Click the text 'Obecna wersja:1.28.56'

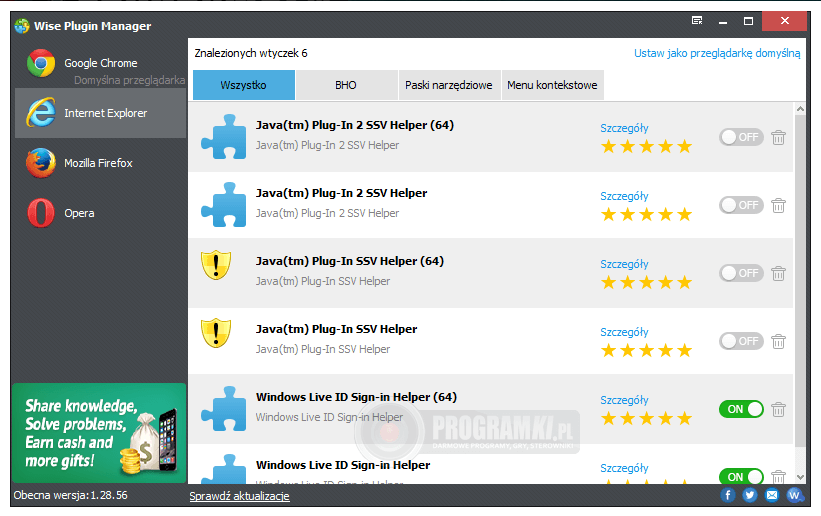click(x=71, y=496)
